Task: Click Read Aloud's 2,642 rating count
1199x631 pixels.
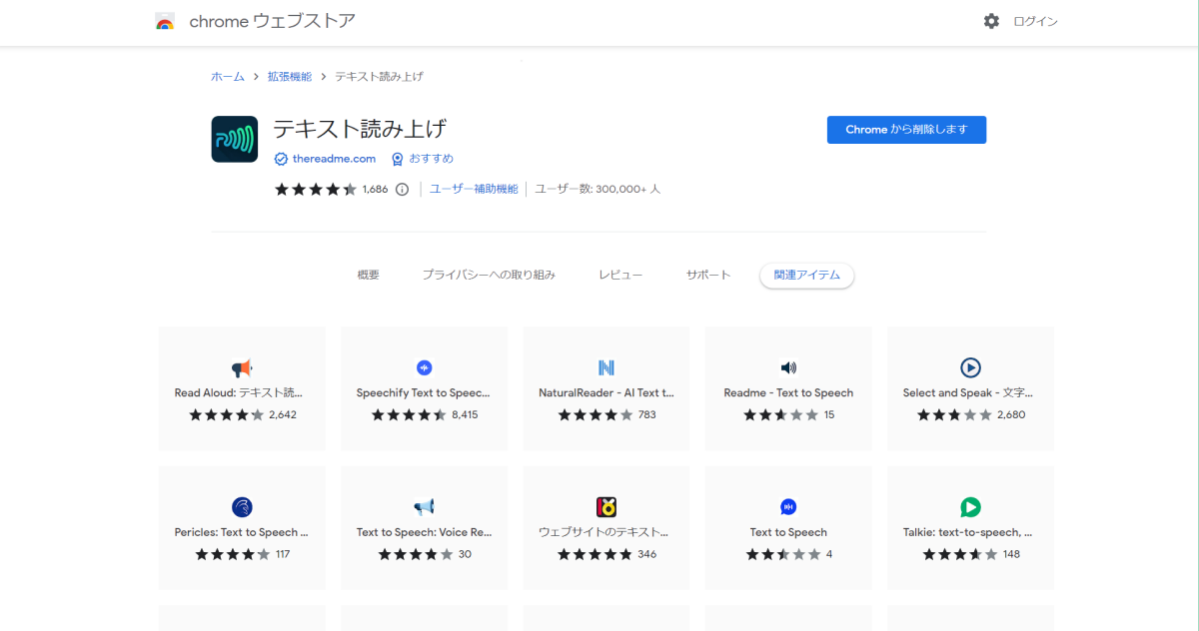Action: pyautogui.click(x=283, y=415)
